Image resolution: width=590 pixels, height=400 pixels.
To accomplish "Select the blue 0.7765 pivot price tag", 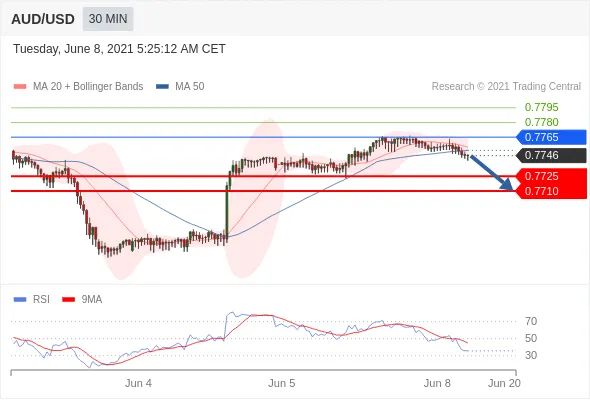I will pos(551,137).
